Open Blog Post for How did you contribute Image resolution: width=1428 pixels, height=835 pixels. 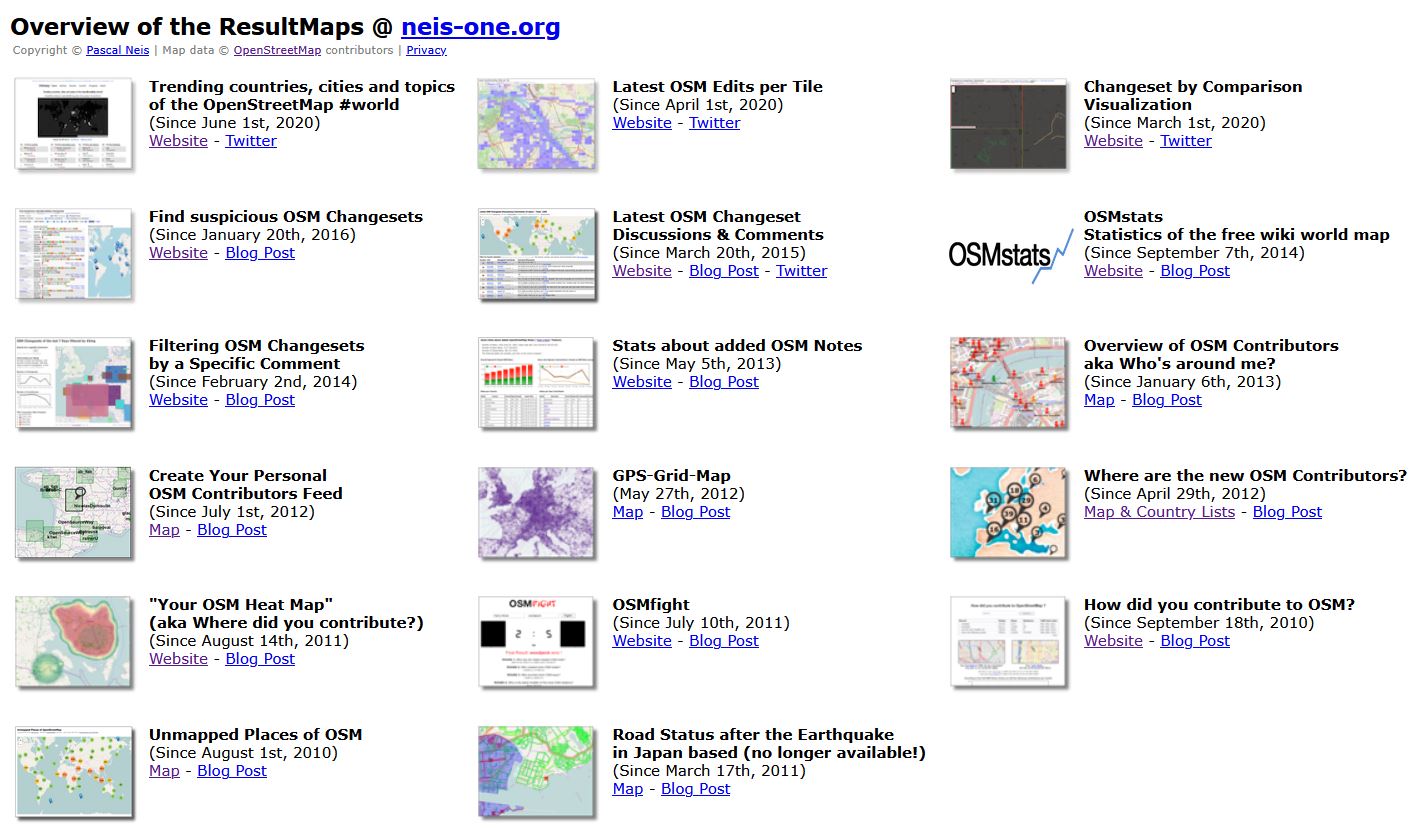click(1195, 641)
